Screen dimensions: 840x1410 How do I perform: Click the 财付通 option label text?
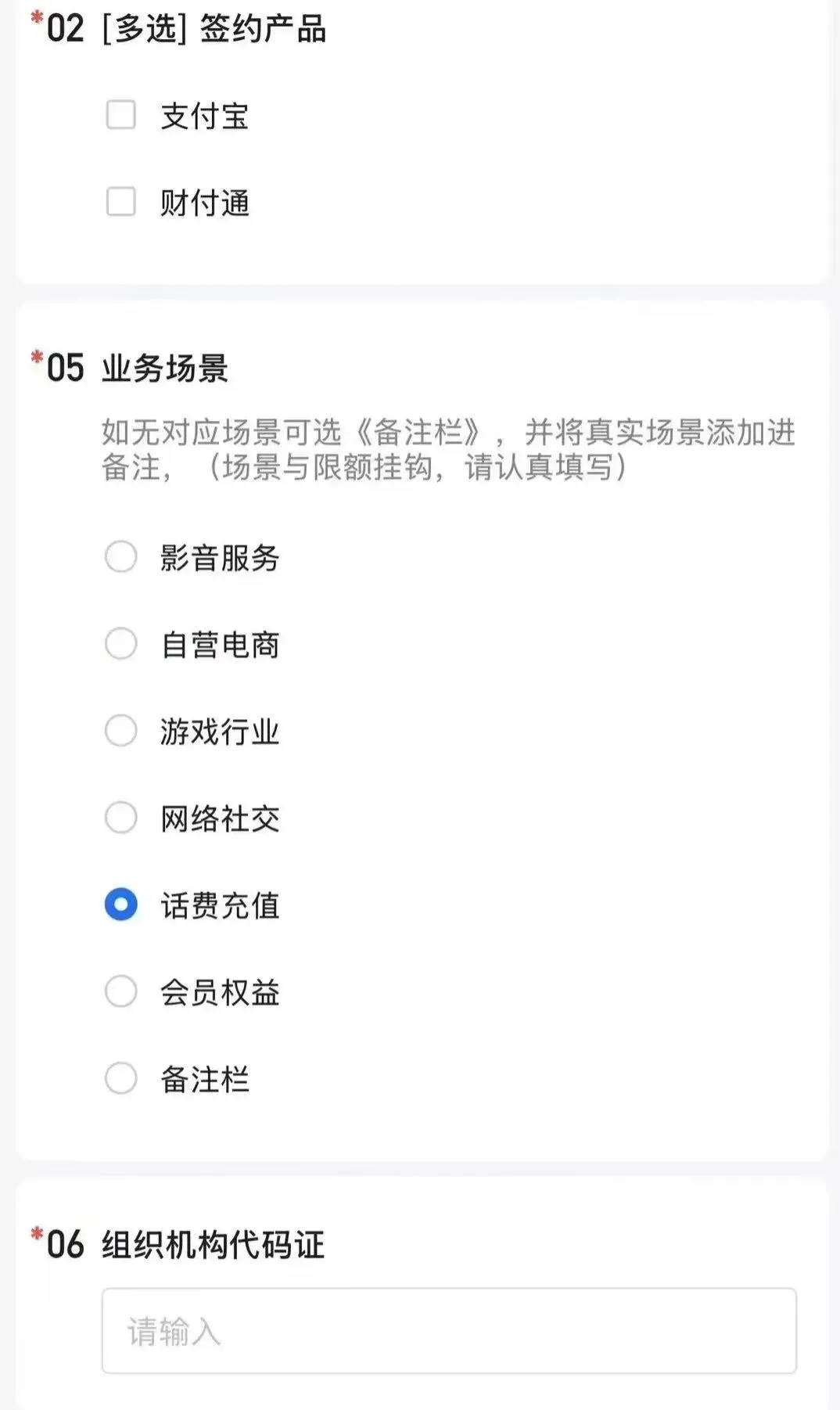pos(204,203)
